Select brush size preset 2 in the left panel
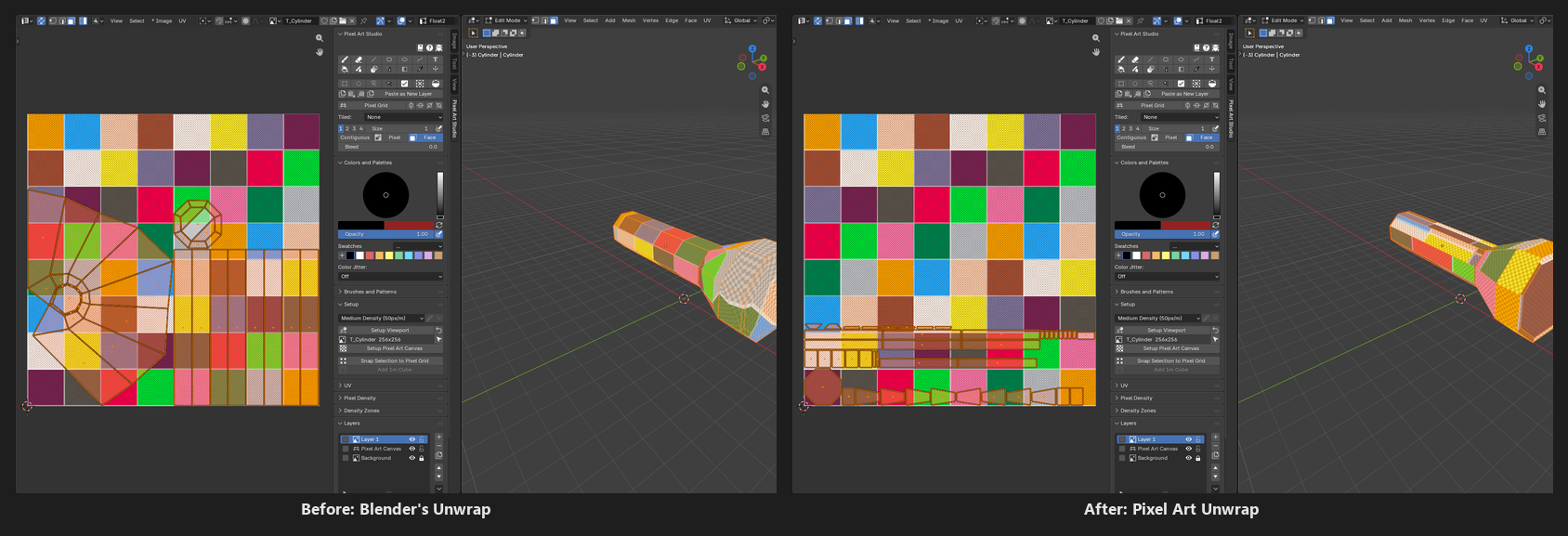Screen dimensions: 1568x536 [x=347, y=128]
